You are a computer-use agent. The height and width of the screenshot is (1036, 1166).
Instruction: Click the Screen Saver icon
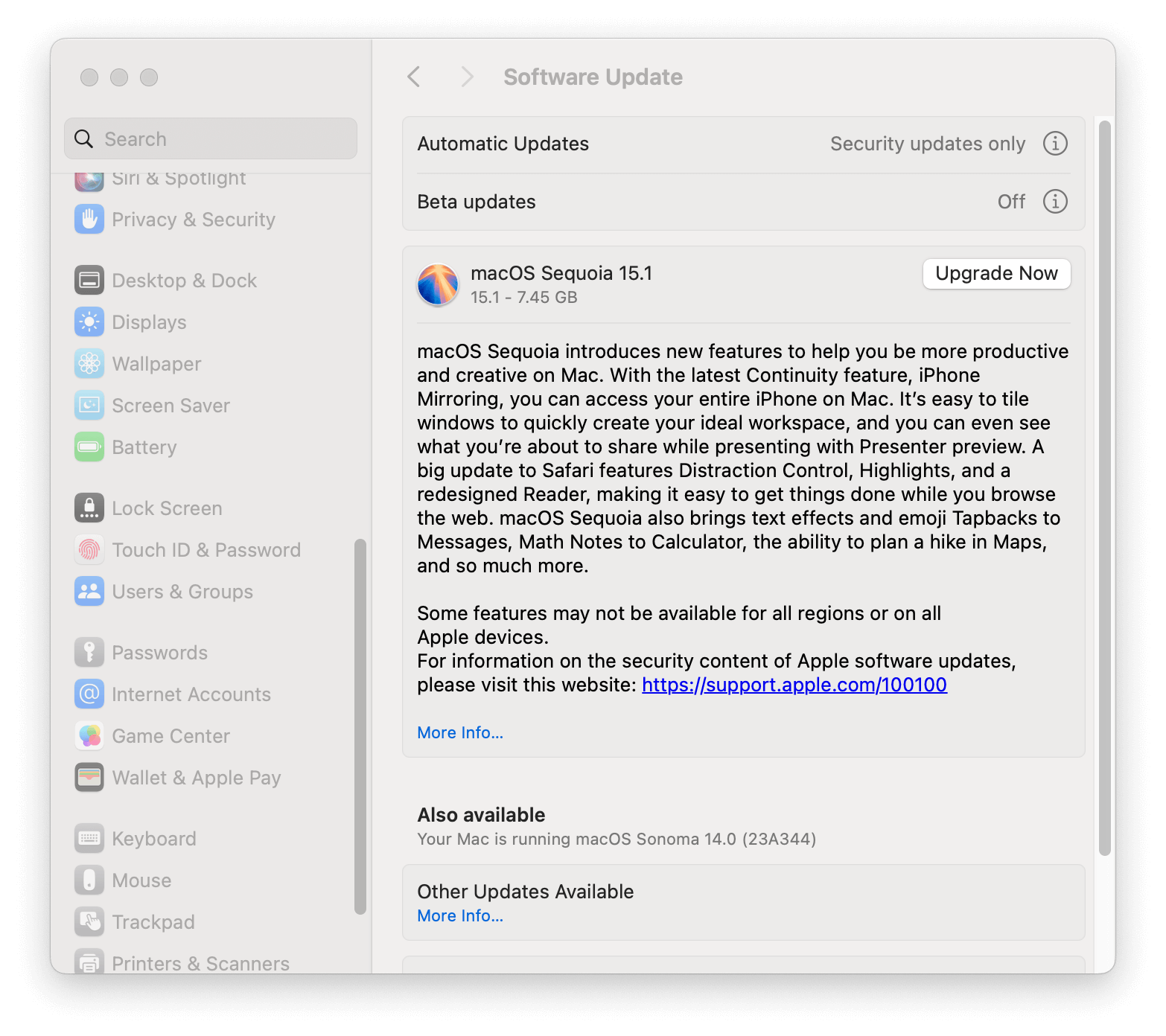tap(89, 405)
